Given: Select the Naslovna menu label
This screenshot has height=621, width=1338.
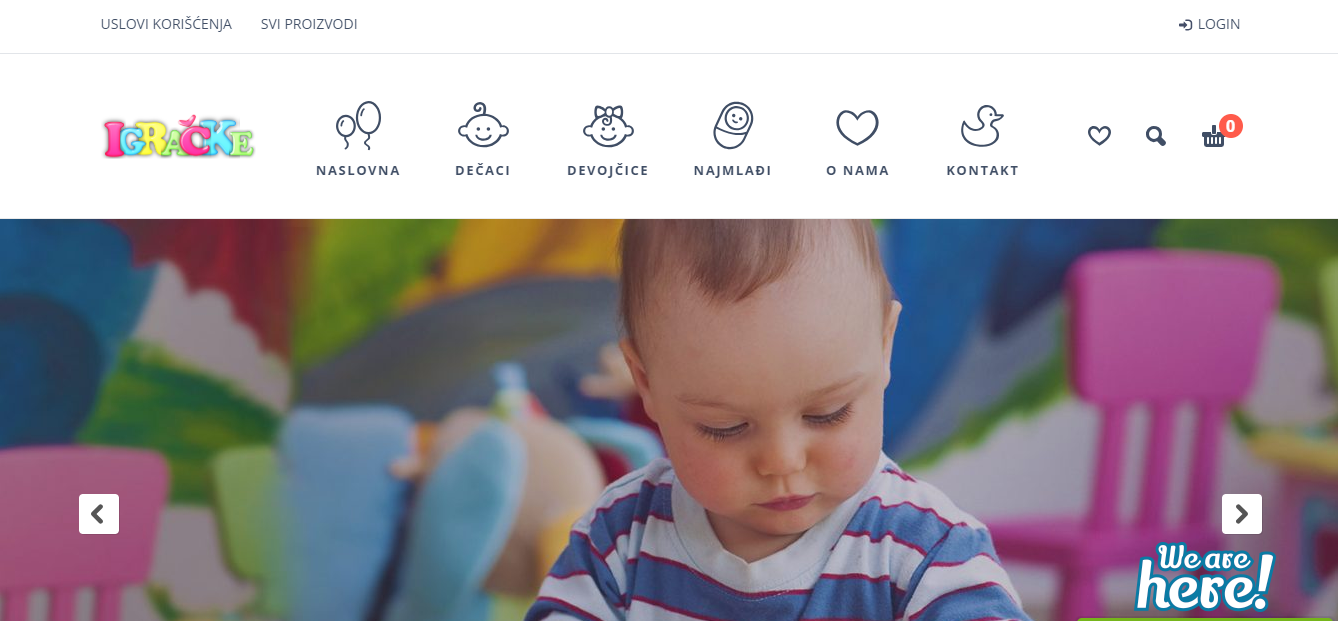Looking at the screenshot, I should click(358, 171).
